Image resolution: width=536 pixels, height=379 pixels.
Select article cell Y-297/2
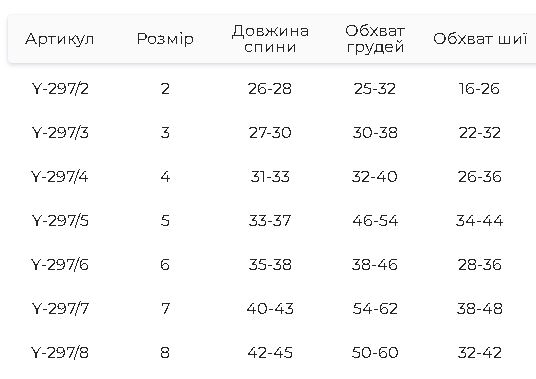coord(60,89)
